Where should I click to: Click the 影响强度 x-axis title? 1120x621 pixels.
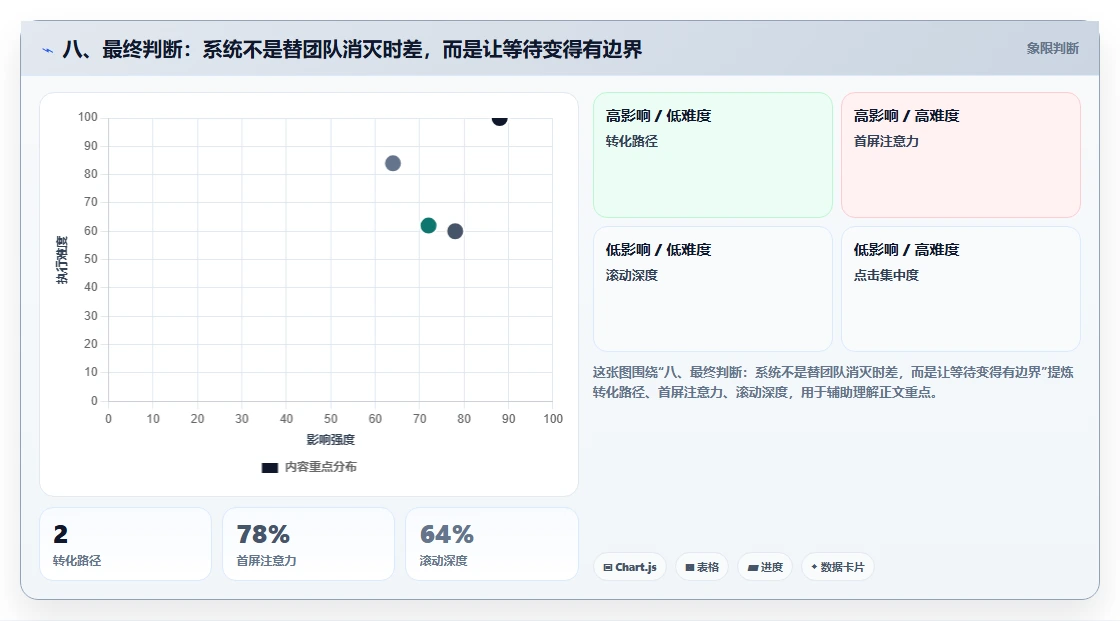331,439
